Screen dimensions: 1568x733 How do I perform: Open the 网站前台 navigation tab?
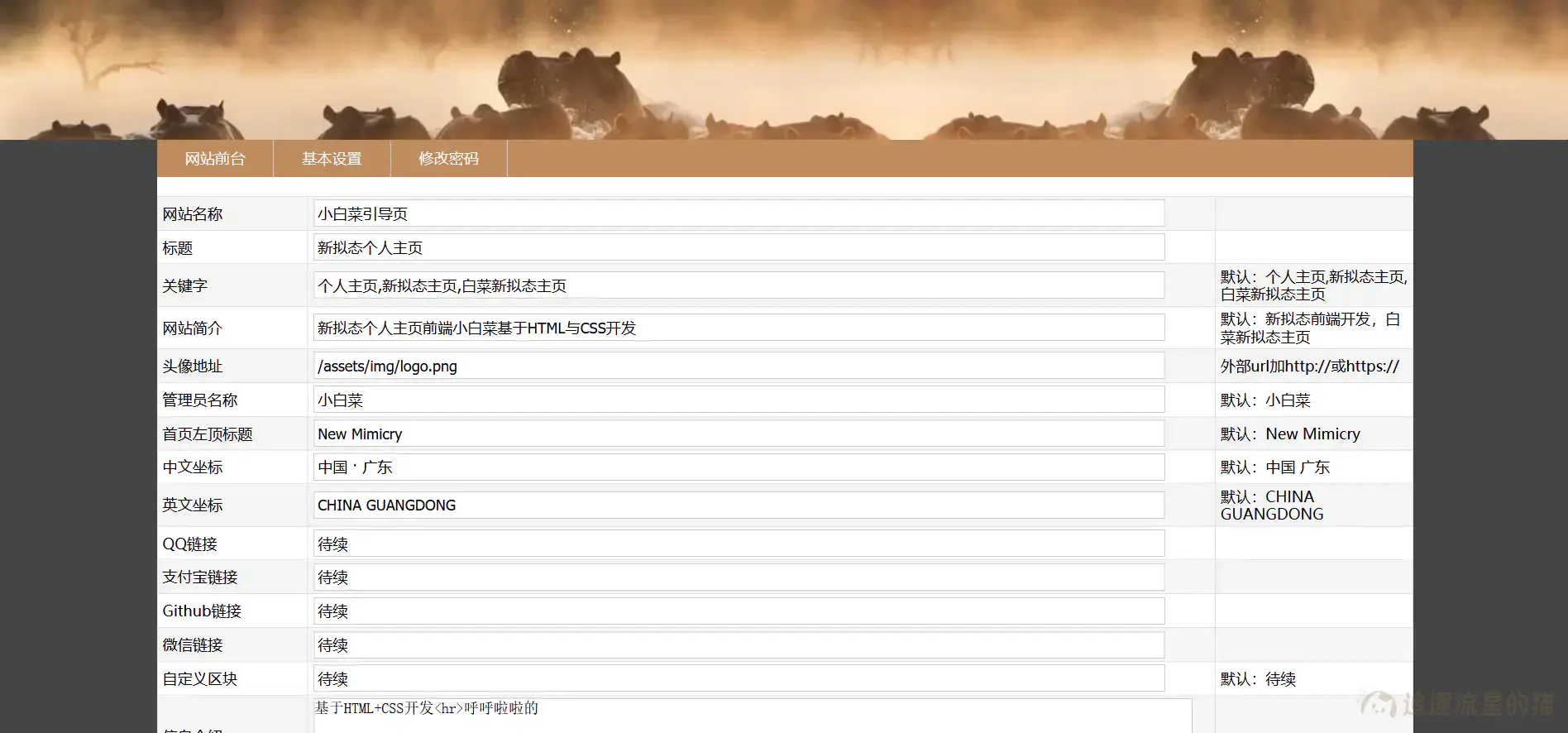point(215,159)
